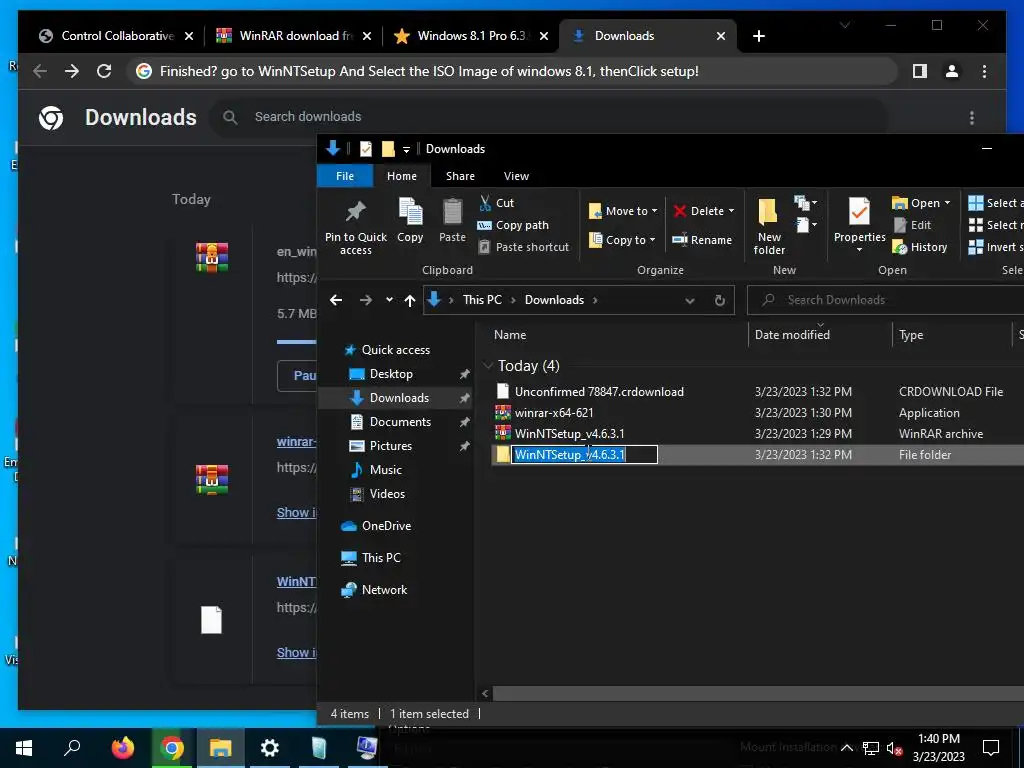Open the Move to dropdown
Viewport: 1024px width, 768px height.
[623, 211]
